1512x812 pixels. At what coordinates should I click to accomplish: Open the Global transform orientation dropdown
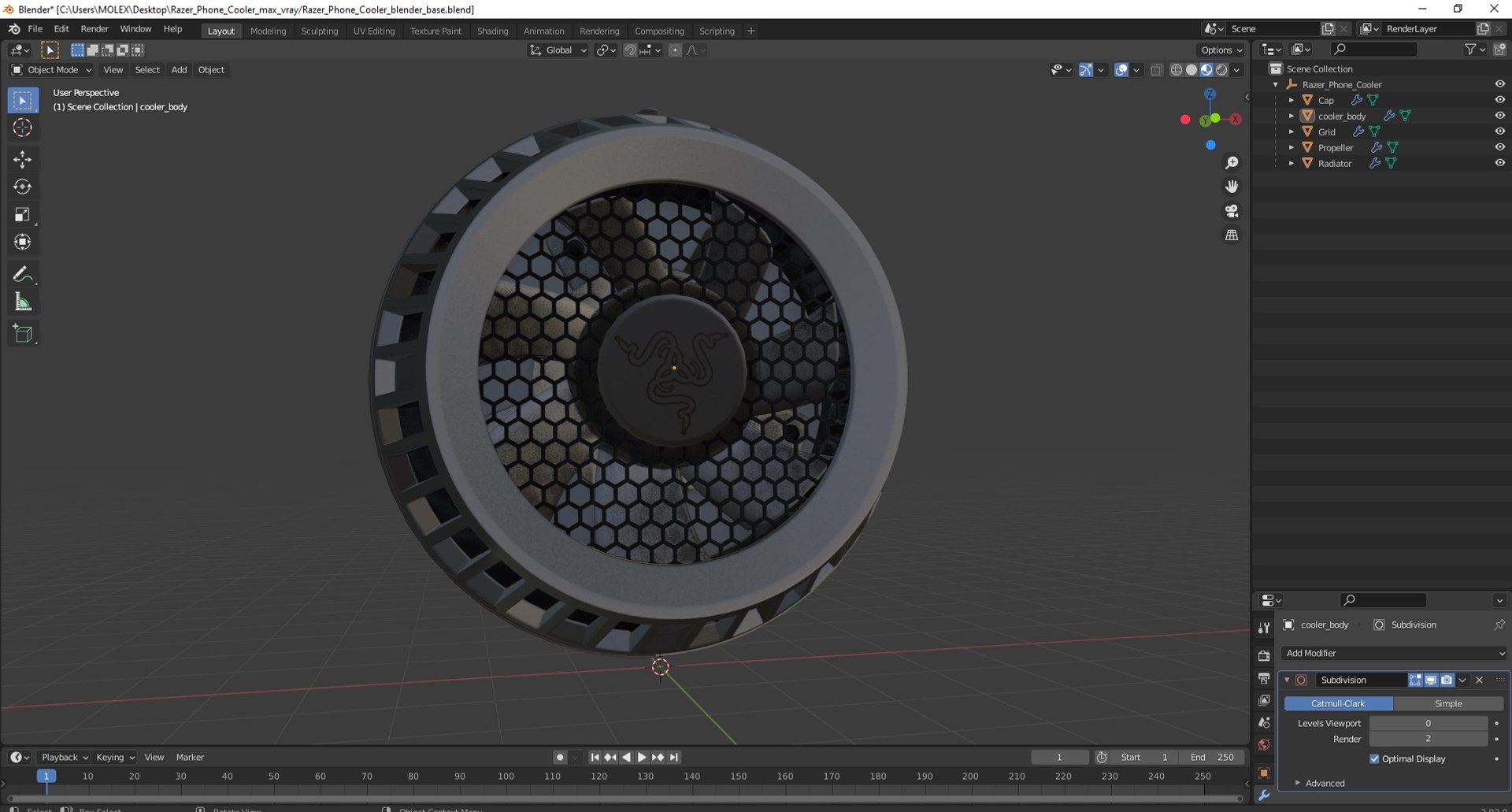tap(558, 50)
